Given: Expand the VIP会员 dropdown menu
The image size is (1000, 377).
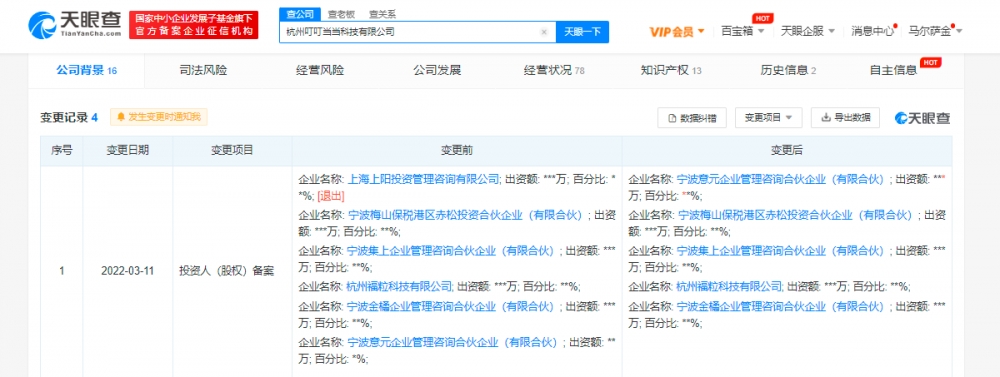Looking at the screenshot, I should (677, 31).
